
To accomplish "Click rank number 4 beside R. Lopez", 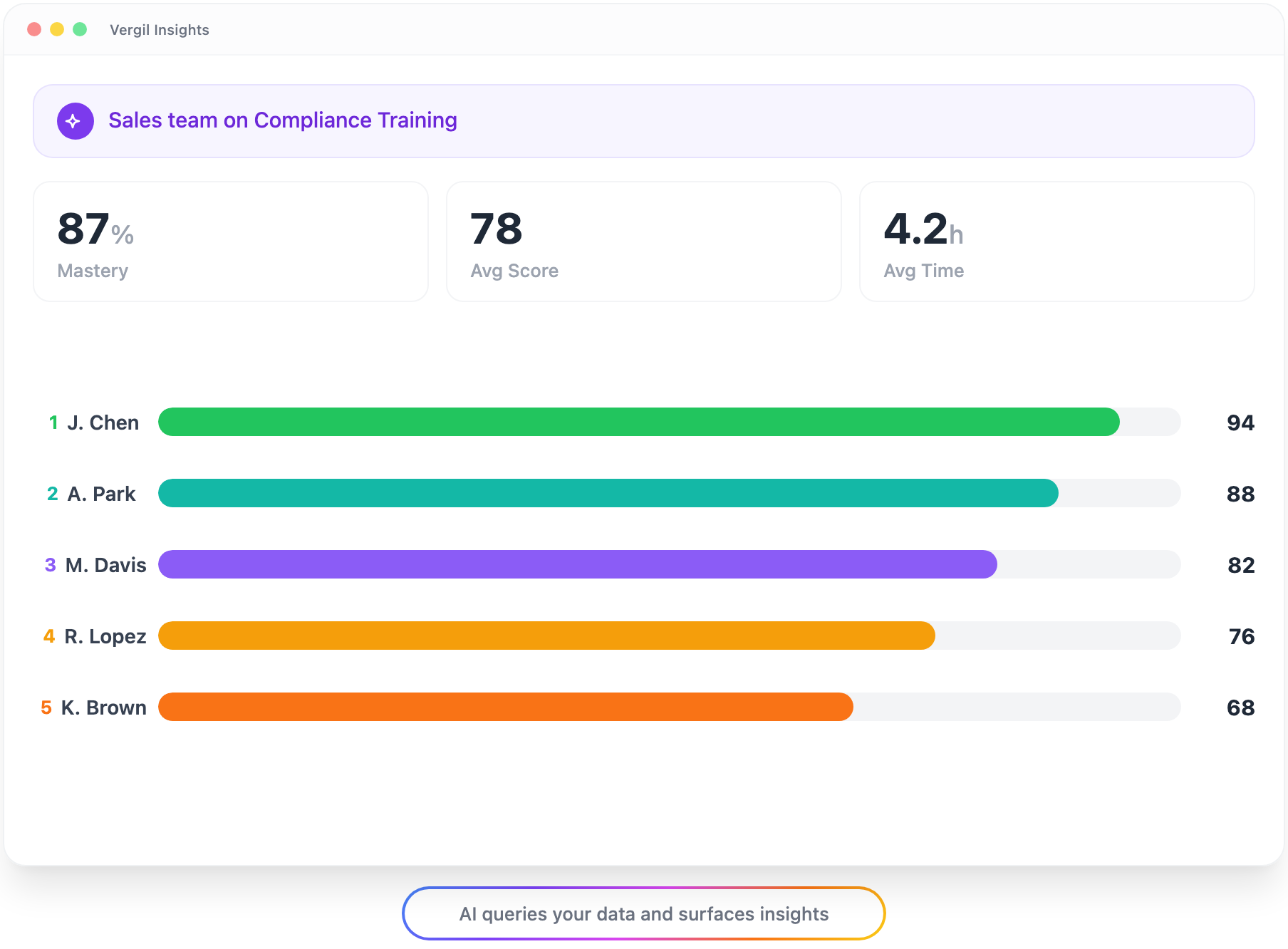I will pyautogui.click(x=48, y=636).
